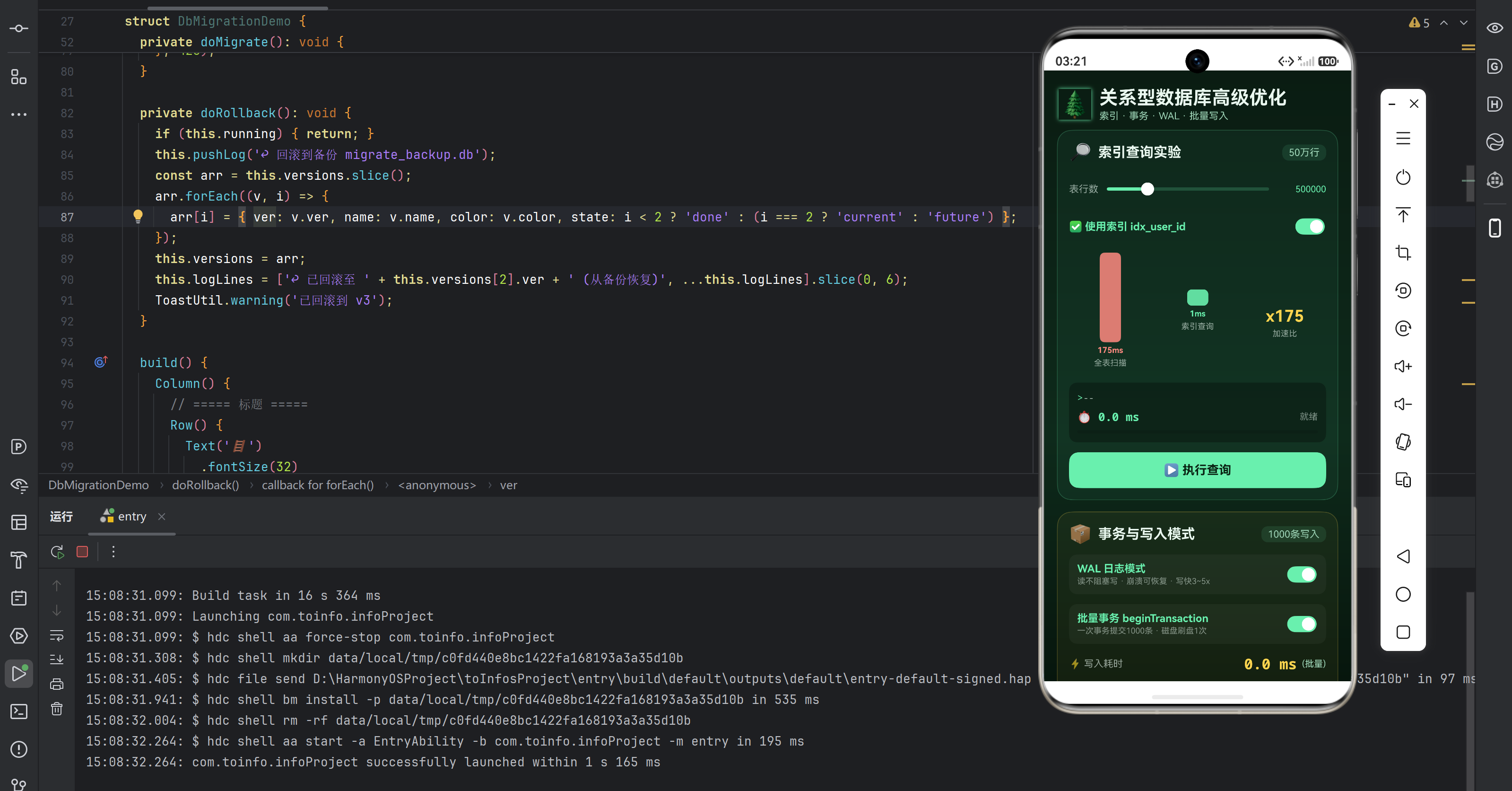Open the emulator hamburger menu

point(1403,139)
